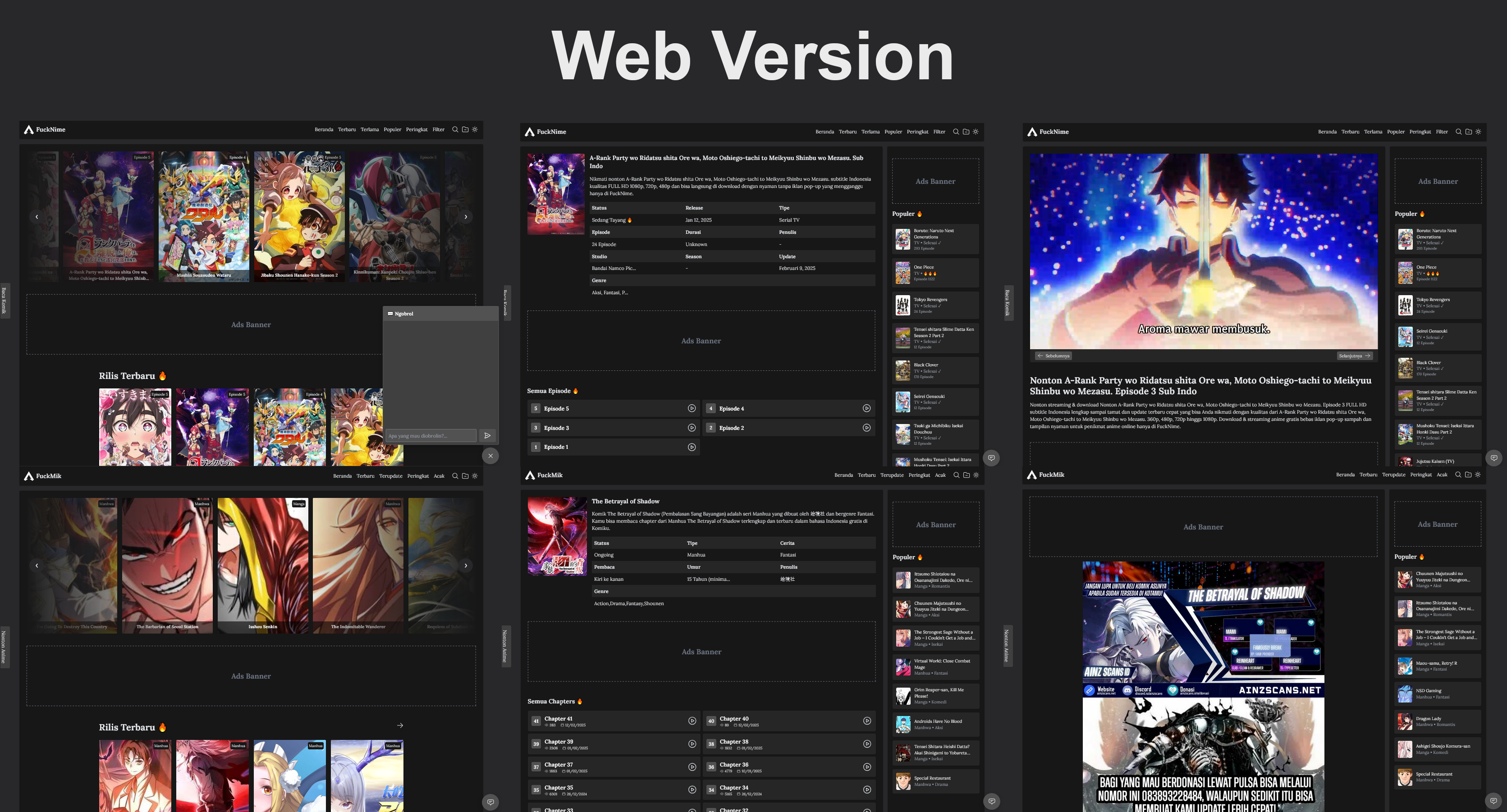Open search on FuckNime episode player page
This screenshot has width=1507, height=812.
click(x=1458, y=132)
